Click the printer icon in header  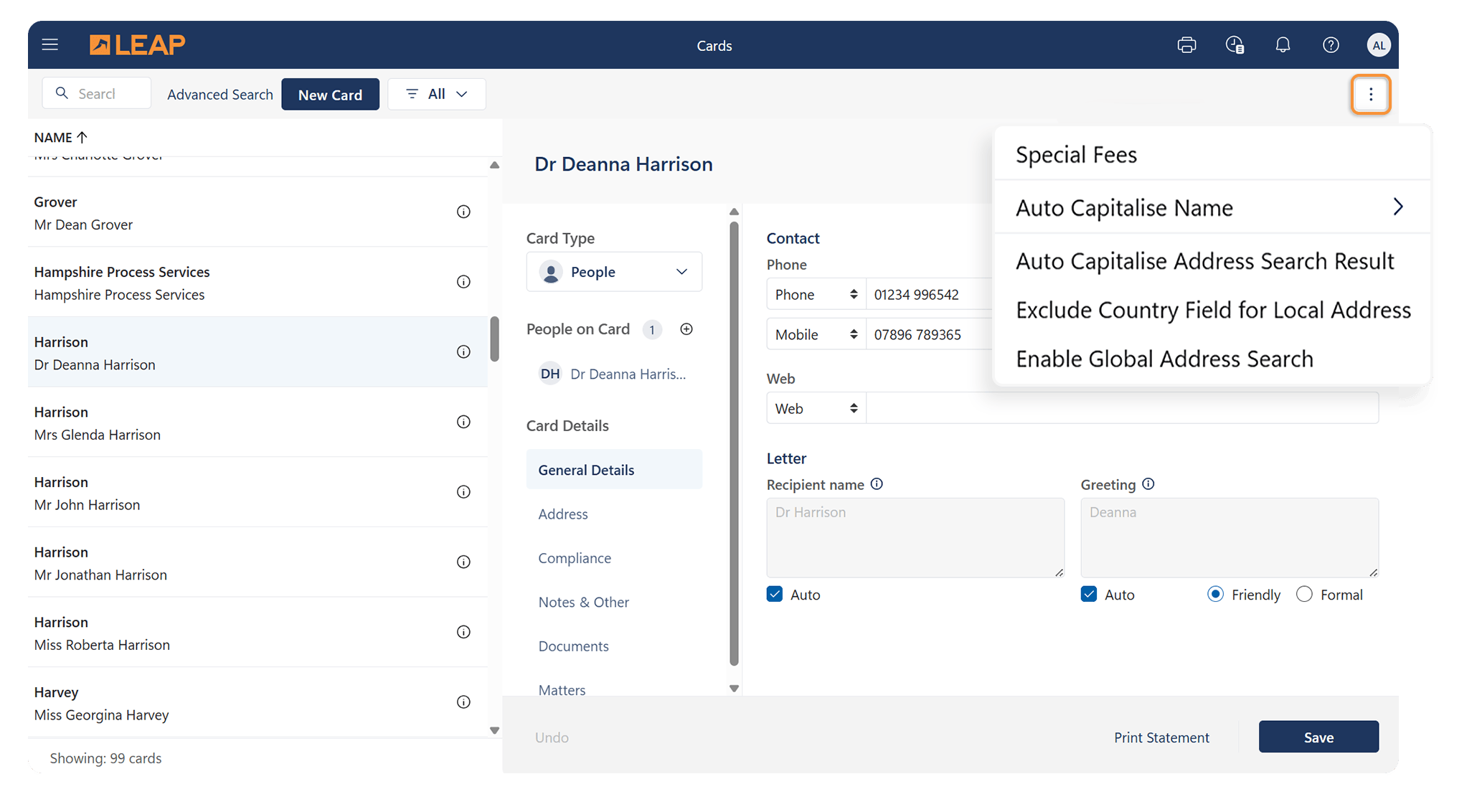pos(1186,45)
